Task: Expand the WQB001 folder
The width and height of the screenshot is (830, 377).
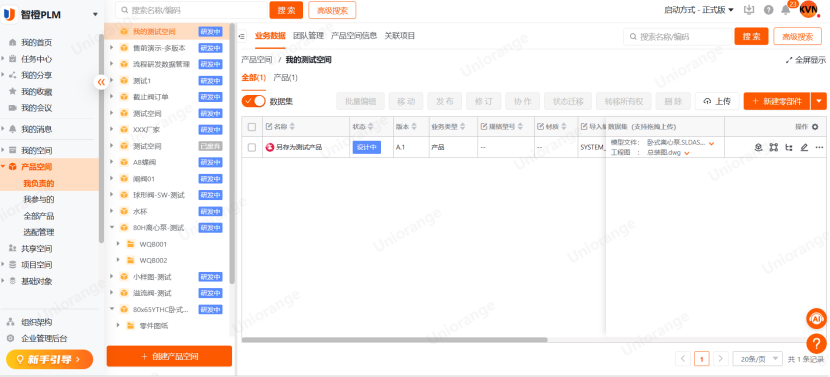Action: click(x=119, y=244)
